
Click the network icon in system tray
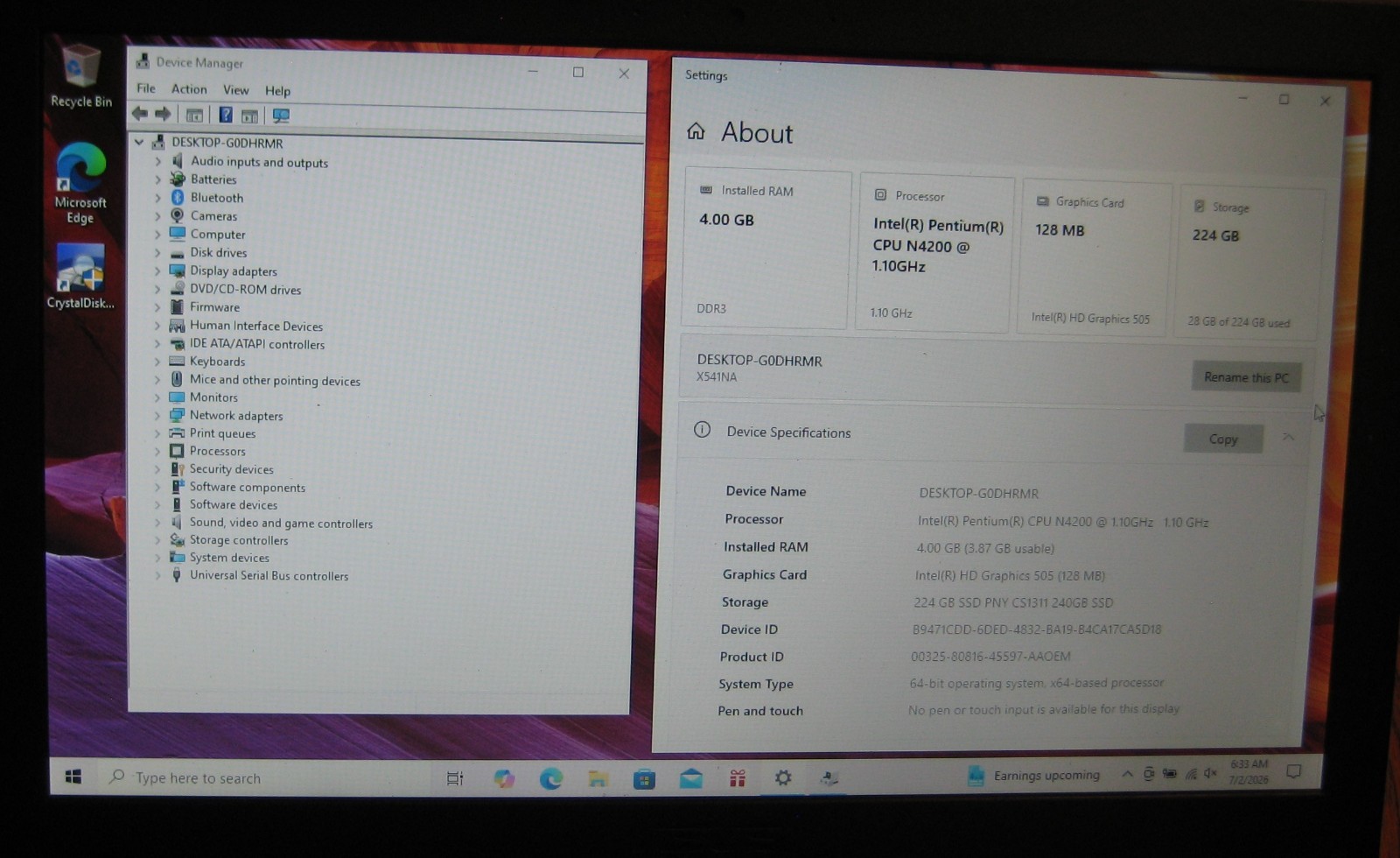point(1190,774)
